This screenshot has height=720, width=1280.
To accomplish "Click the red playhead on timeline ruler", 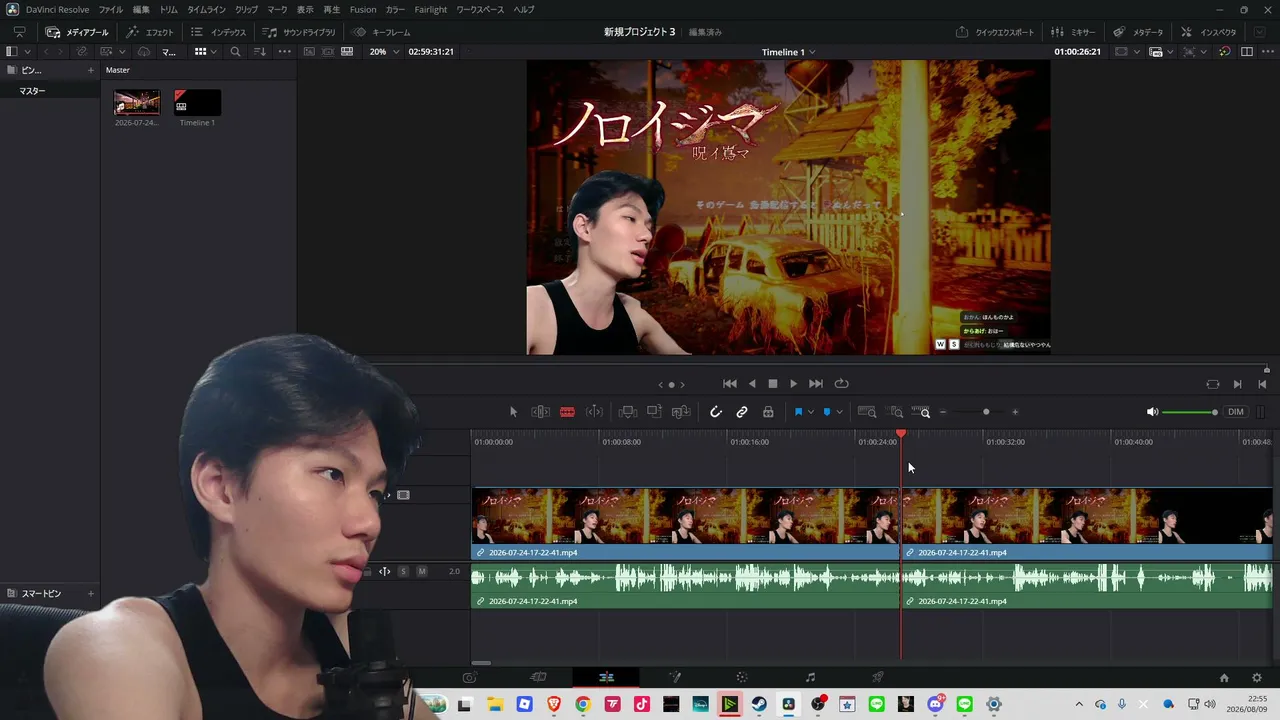I will tap(901, 434).
